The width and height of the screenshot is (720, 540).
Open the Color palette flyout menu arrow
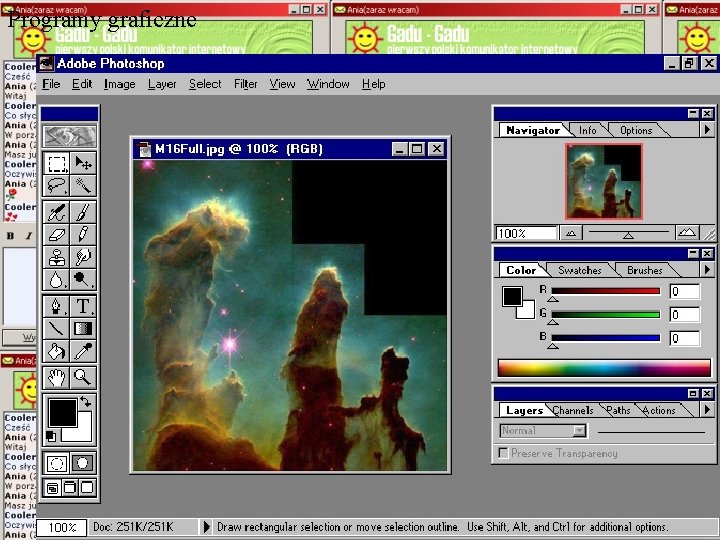click(x=707, y=270)
